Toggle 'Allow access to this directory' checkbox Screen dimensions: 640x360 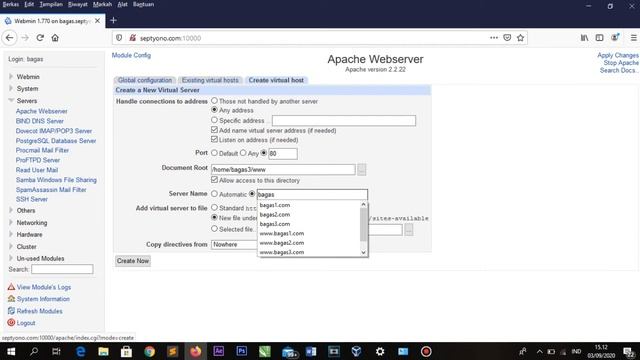coord(214,180)
